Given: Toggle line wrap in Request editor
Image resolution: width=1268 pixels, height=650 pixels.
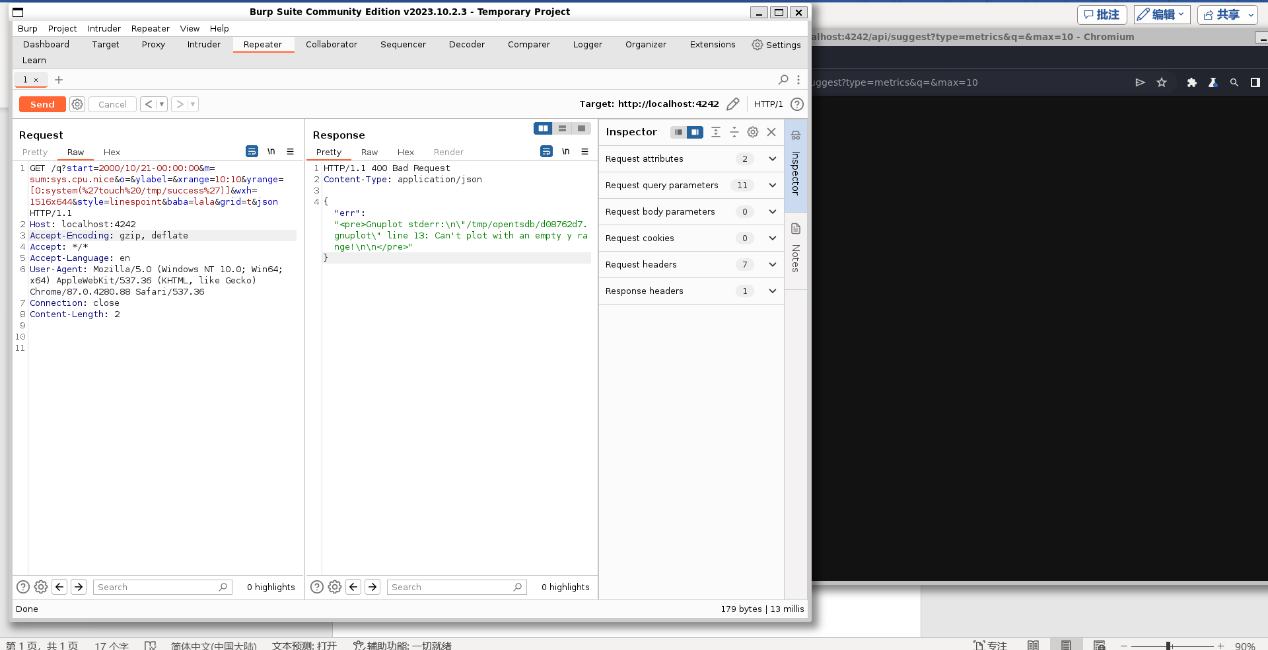Looking at the screenshot, I should (x=252, y=151).
